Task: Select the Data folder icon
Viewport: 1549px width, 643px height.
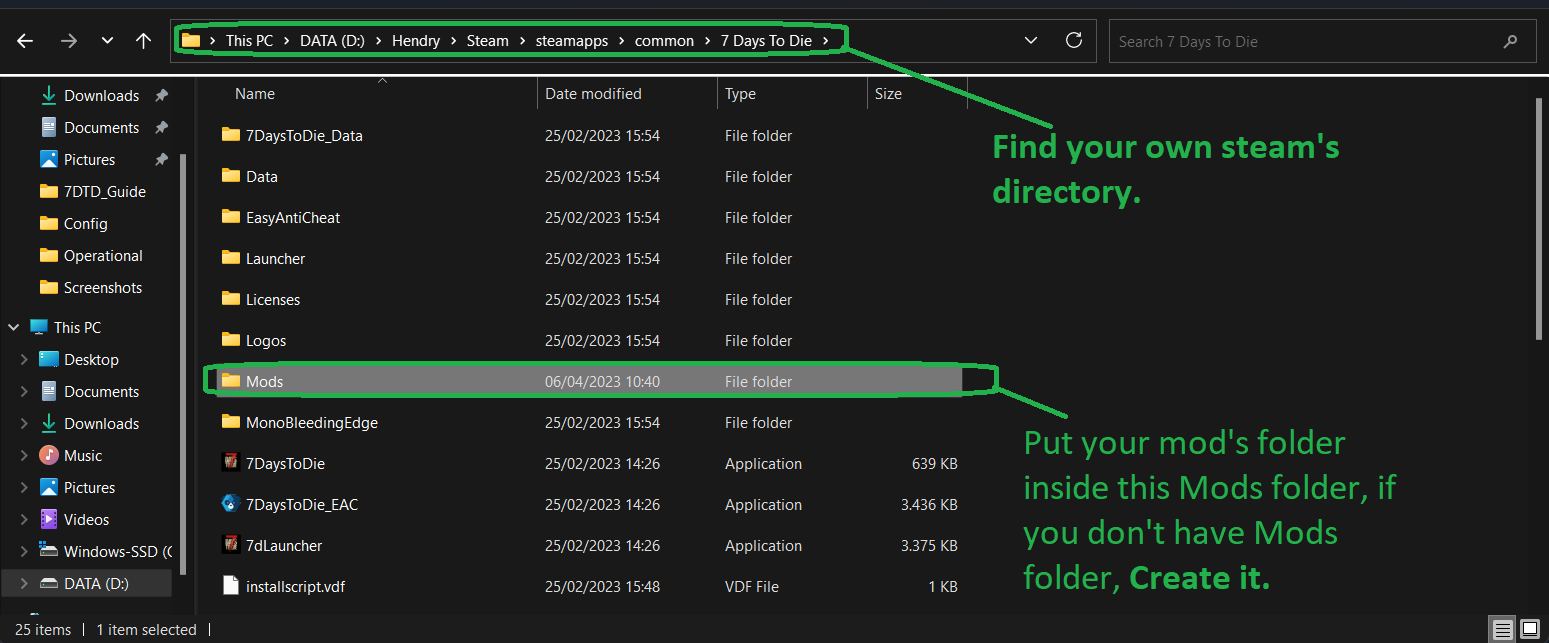Action: point(231,176)
